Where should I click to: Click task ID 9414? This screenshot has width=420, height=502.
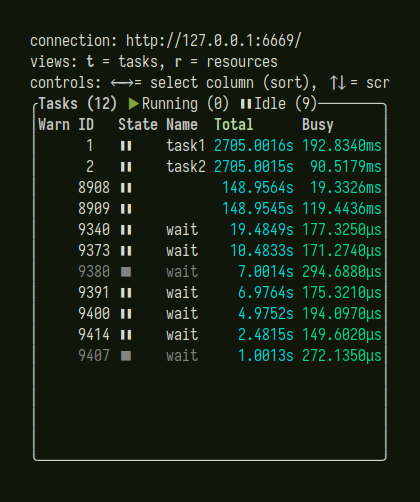coord(94,335)
